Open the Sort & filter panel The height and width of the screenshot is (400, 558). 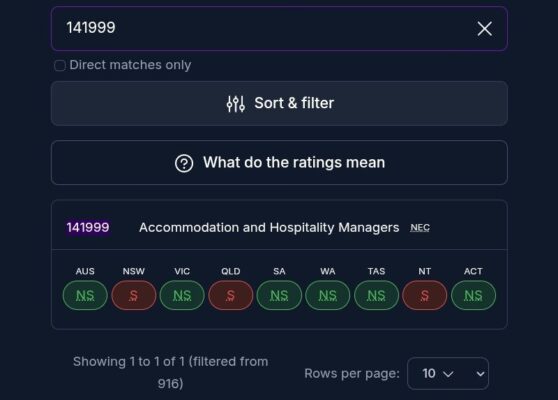point(279,104)
